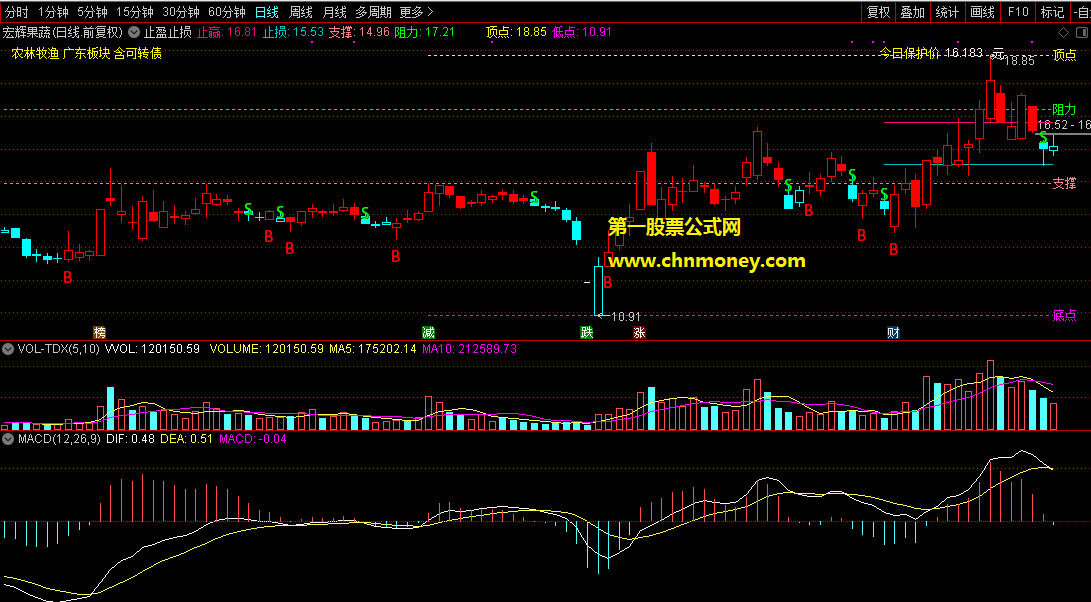This screenshot has height=602, width=1091.
Task: Click the MA5: 175202.14 value
Action: [373, 349]
